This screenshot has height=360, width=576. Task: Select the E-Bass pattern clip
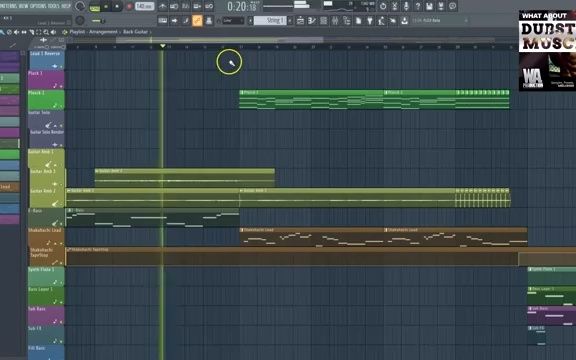(152, 217)
